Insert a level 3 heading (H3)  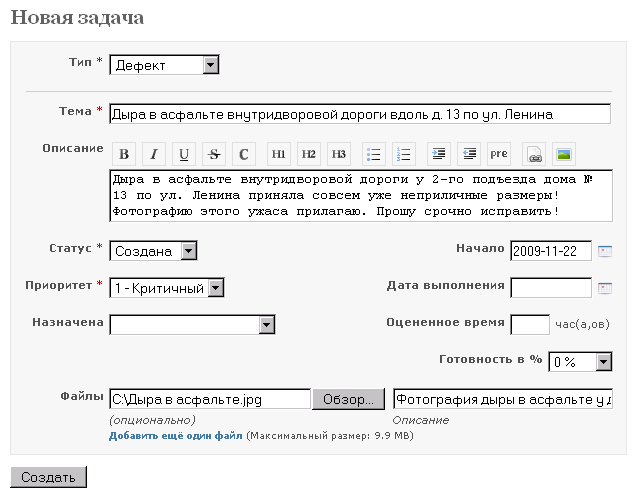(339, 154)
